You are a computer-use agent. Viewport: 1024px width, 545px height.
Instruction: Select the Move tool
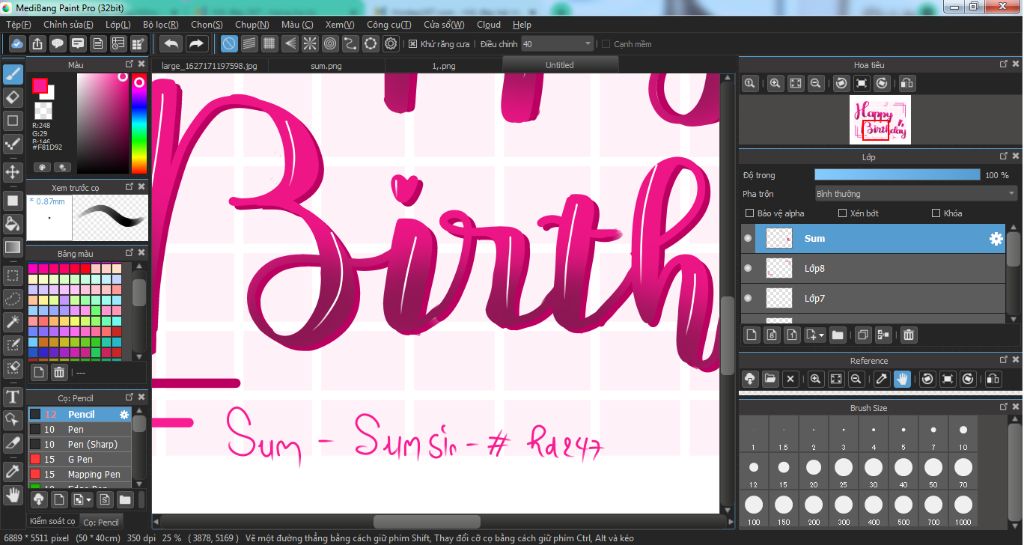[12, 172]
